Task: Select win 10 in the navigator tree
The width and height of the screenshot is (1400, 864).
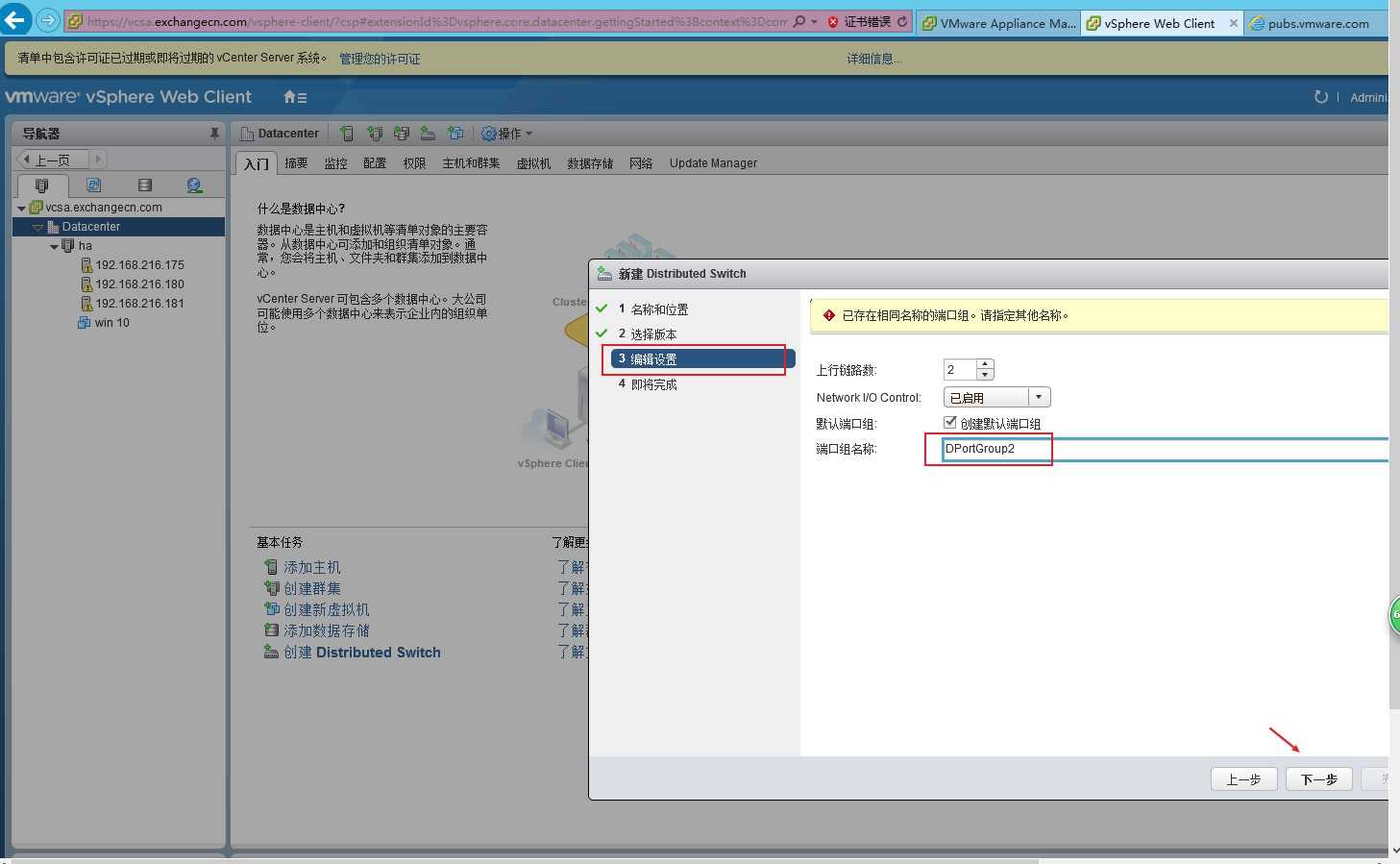Action: tap(111, 323)
